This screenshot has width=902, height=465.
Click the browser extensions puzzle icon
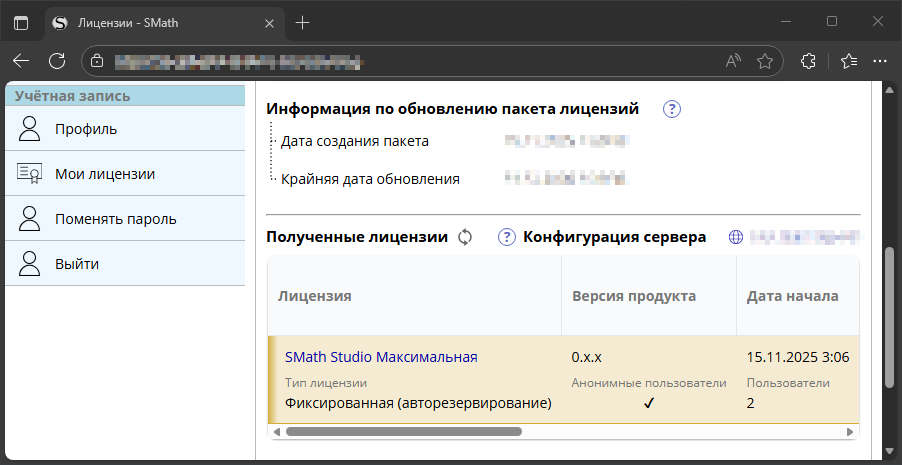click(808, 61)
